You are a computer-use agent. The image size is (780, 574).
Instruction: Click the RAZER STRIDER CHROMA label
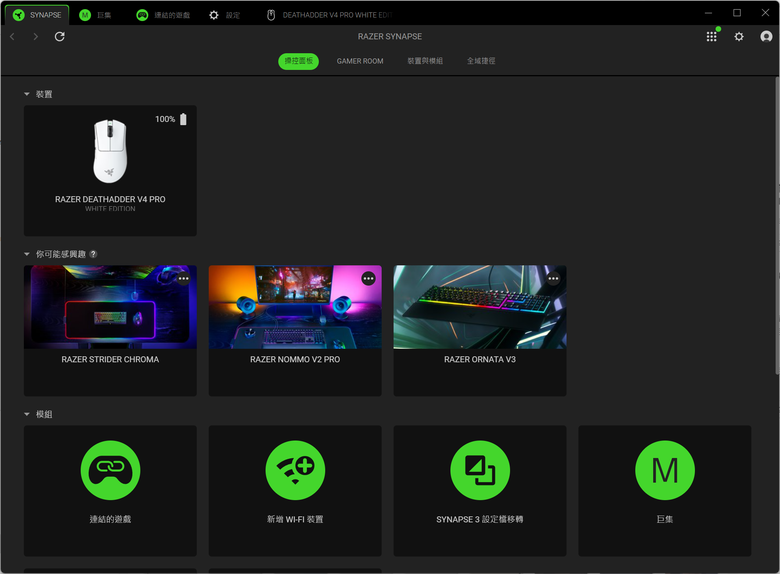[x=110, y=360]
